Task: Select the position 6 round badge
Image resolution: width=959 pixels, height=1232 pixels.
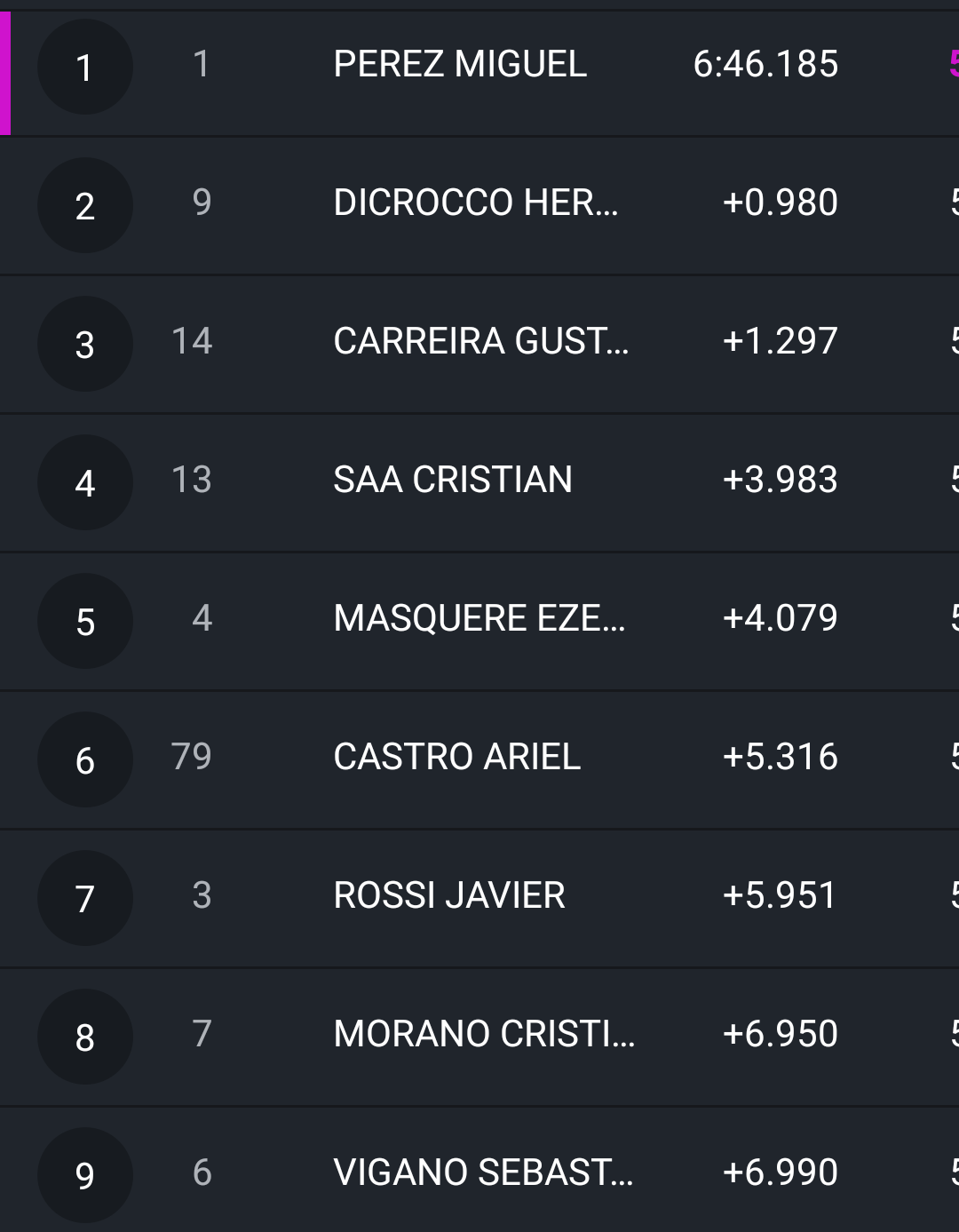Action: point(84,760)
